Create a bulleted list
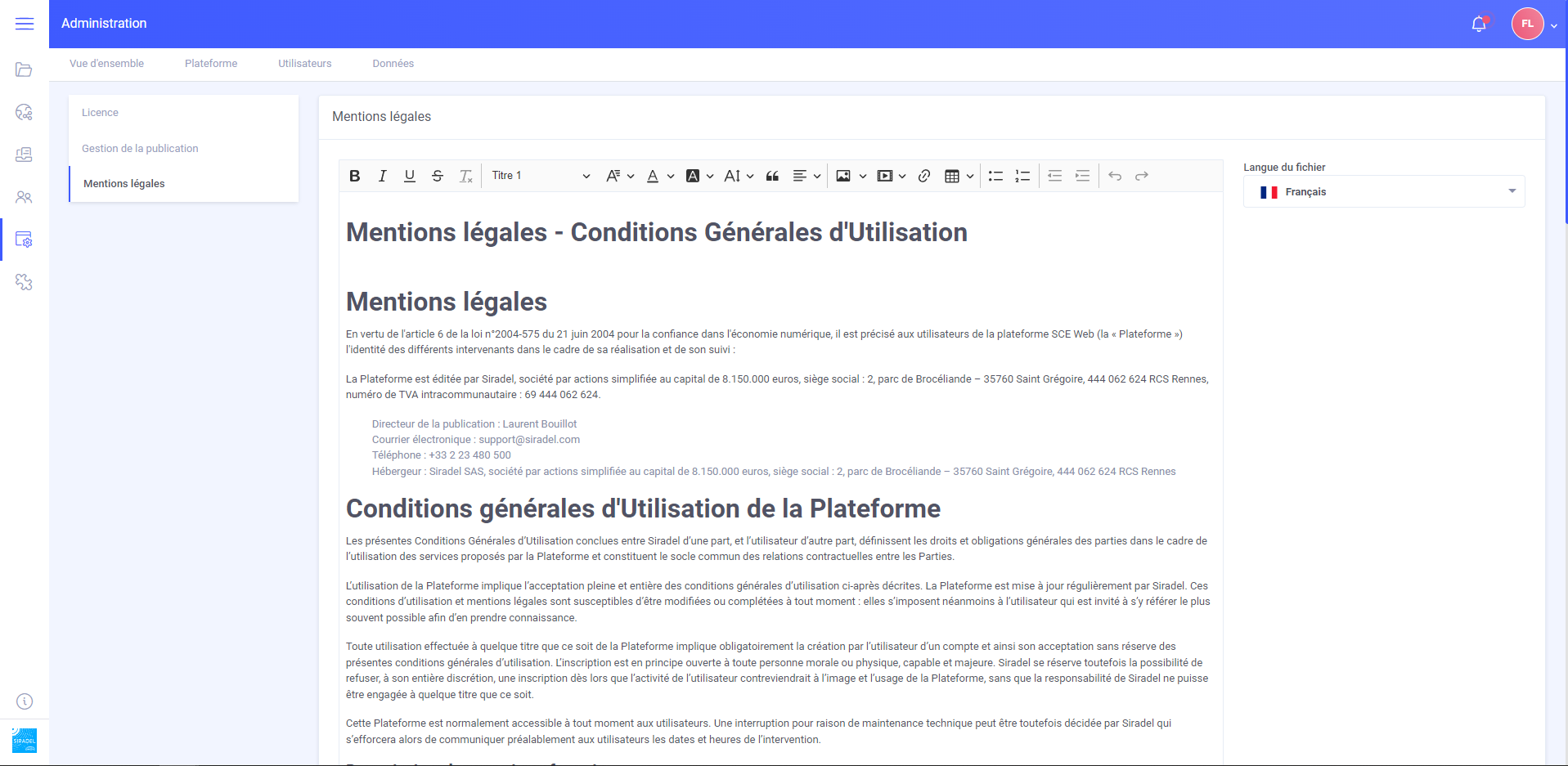 (995, 176)
